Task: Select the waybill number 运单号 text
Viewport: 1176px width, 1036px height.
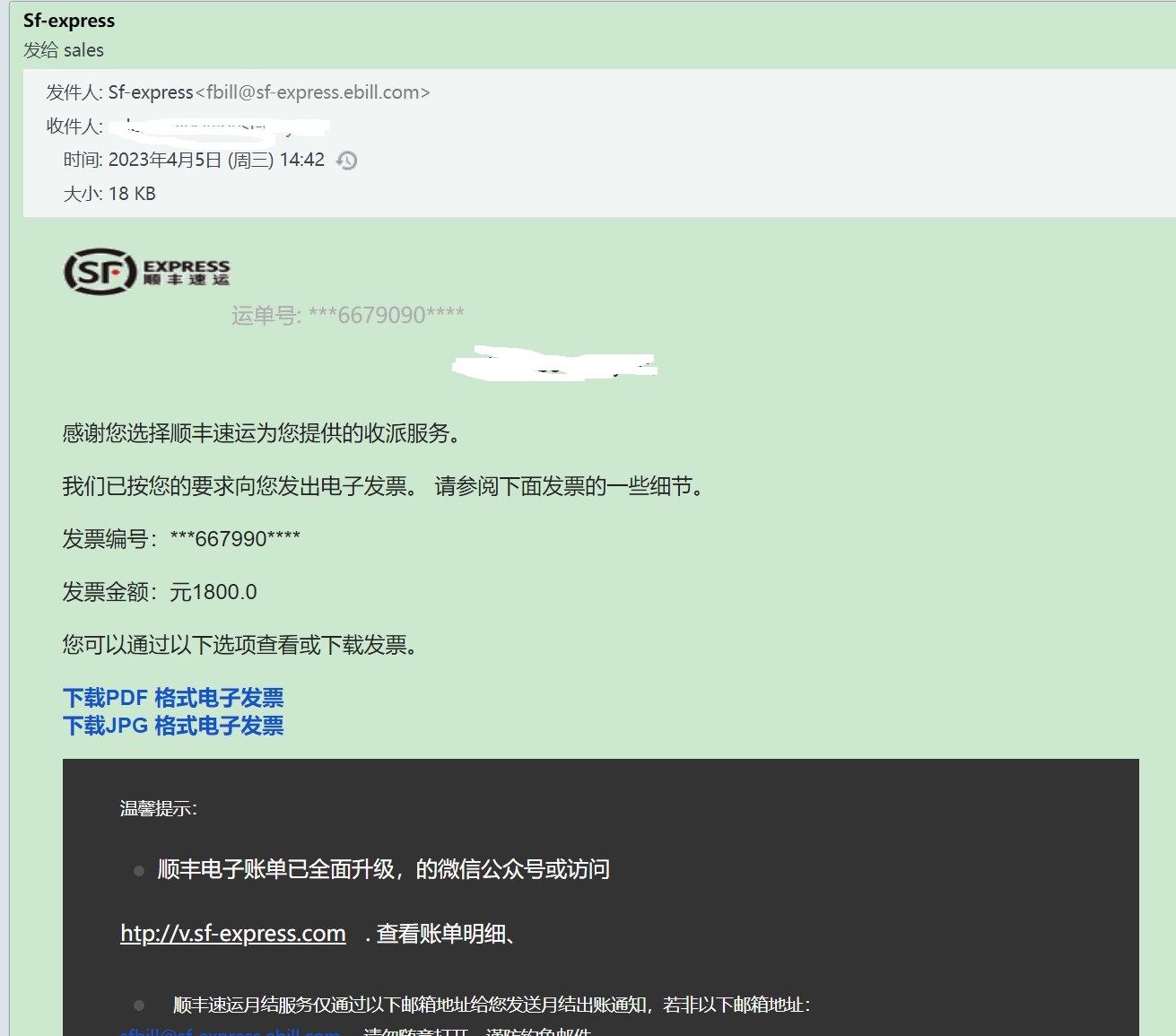Action: point(349,315)
